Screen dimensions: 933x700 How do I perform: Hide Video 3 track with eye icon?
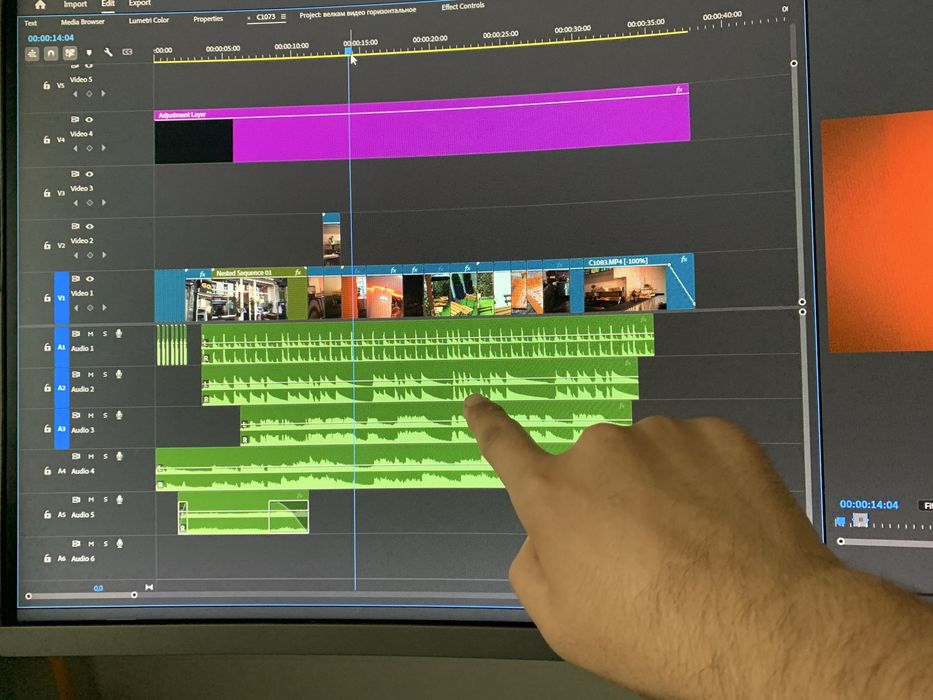click(x=89, y=174)
